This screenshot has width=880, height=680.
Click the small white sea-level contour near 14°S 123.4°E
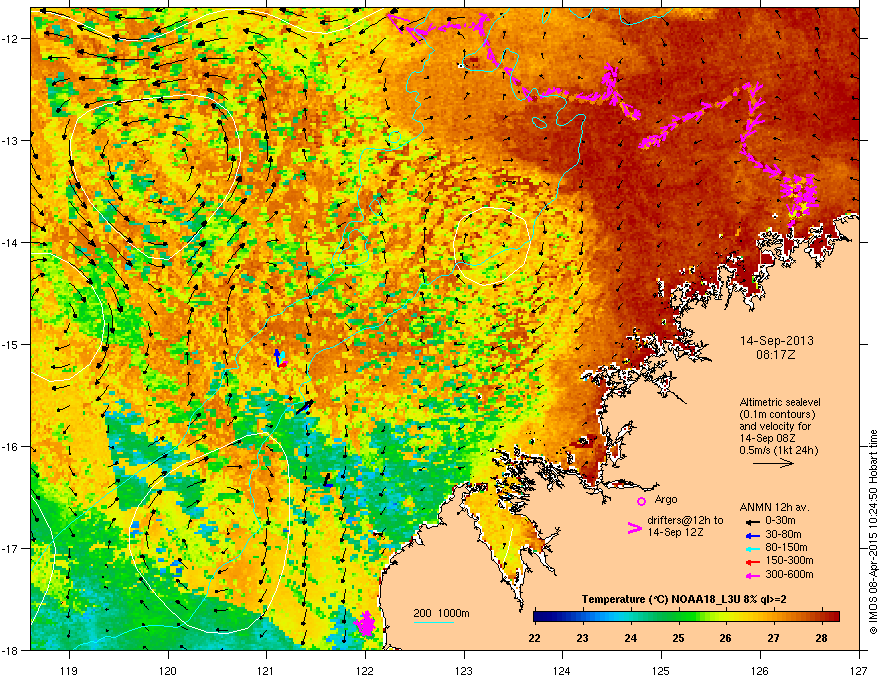pyautogui.click(x=492, y=246)
